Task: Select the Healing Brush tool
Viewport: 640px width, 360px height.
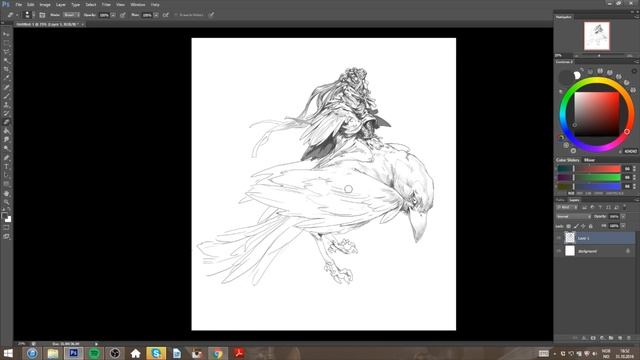Action: [x=7, y=87]
